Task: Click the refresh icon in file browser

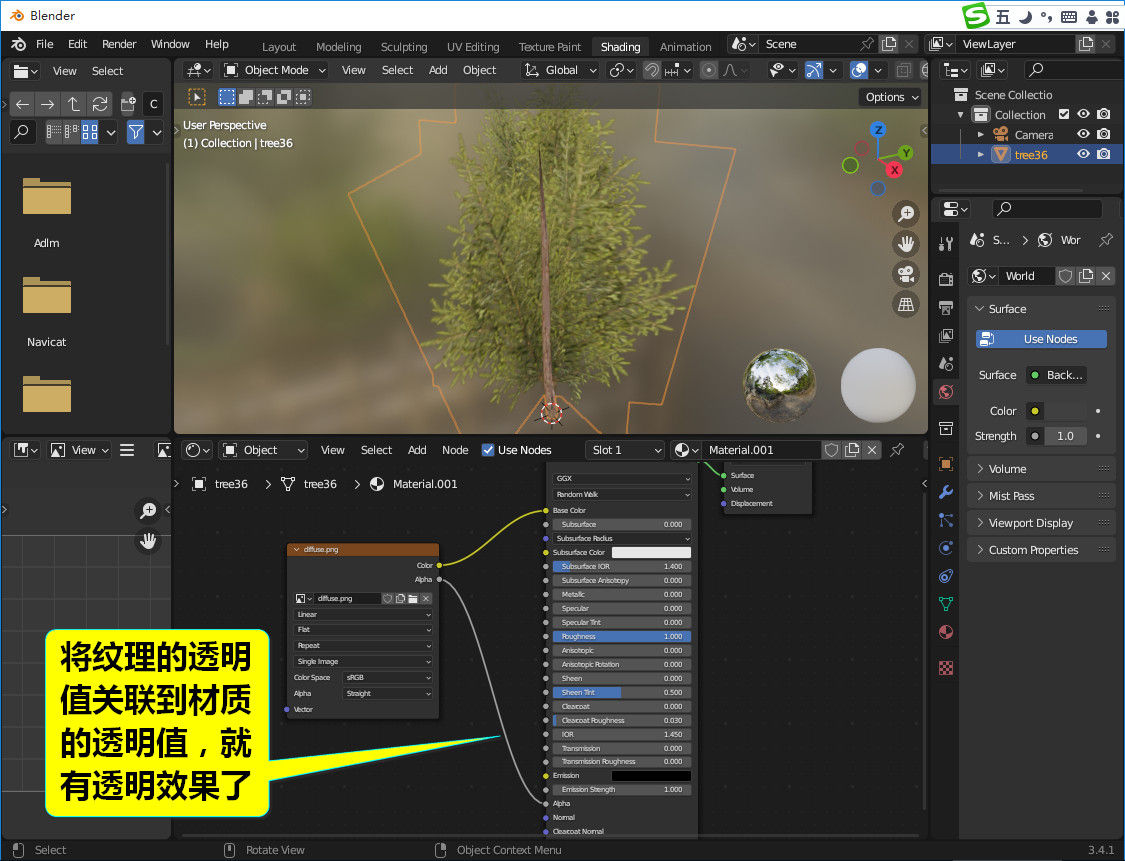Action: pos(100,104)
